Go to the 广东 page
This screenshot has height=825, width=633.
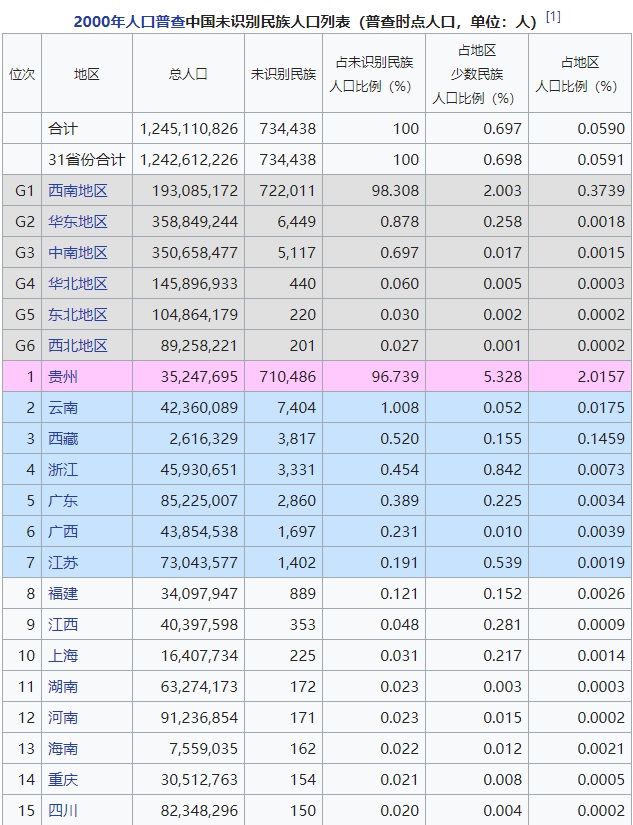[x=63, y=501]
